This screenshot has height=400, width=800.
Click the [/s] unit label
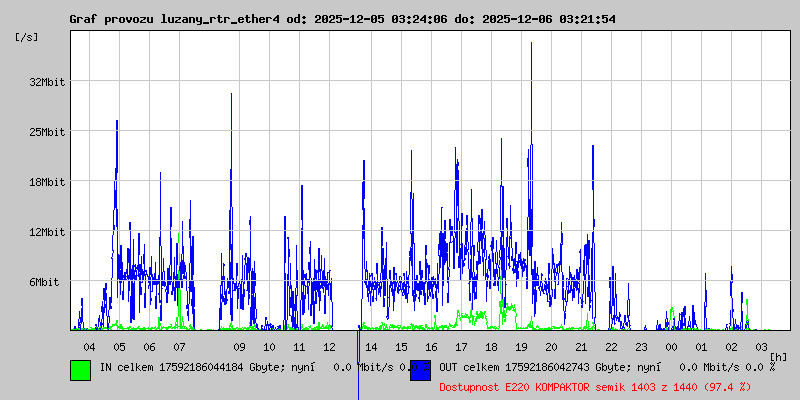pyautogui.click(x=27, y=37)
